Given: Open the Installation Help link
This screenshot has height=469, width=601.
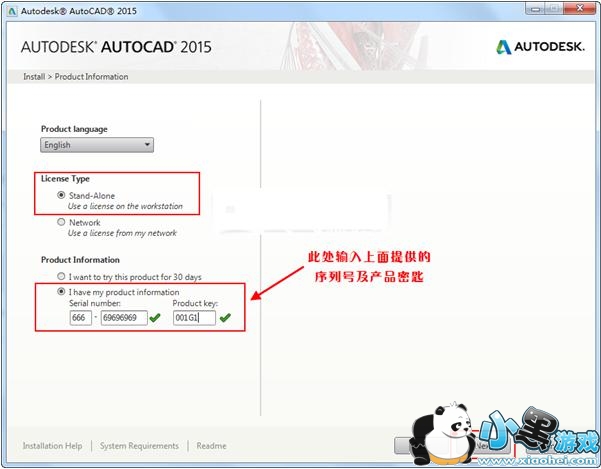Looking at the screenshot, I should tap(53, 446).
